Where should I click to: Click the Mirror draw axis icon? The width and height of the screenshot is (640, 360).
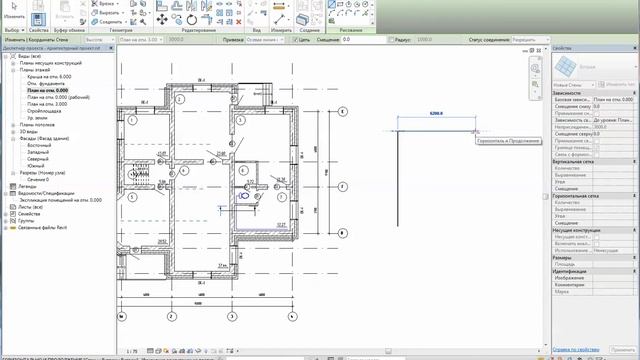tap(206, 6)
